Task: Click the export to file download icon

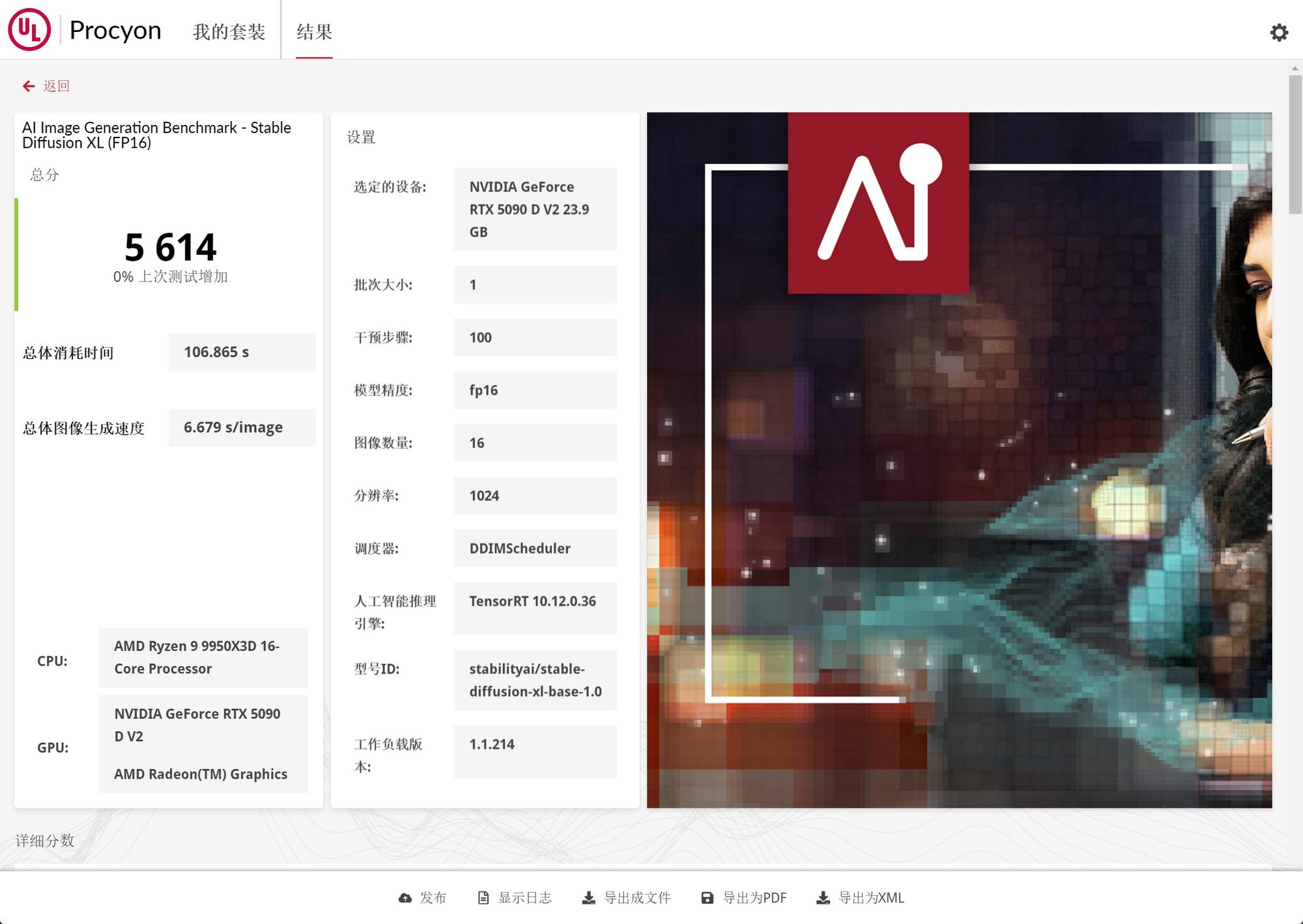Action: coord(588,898)
